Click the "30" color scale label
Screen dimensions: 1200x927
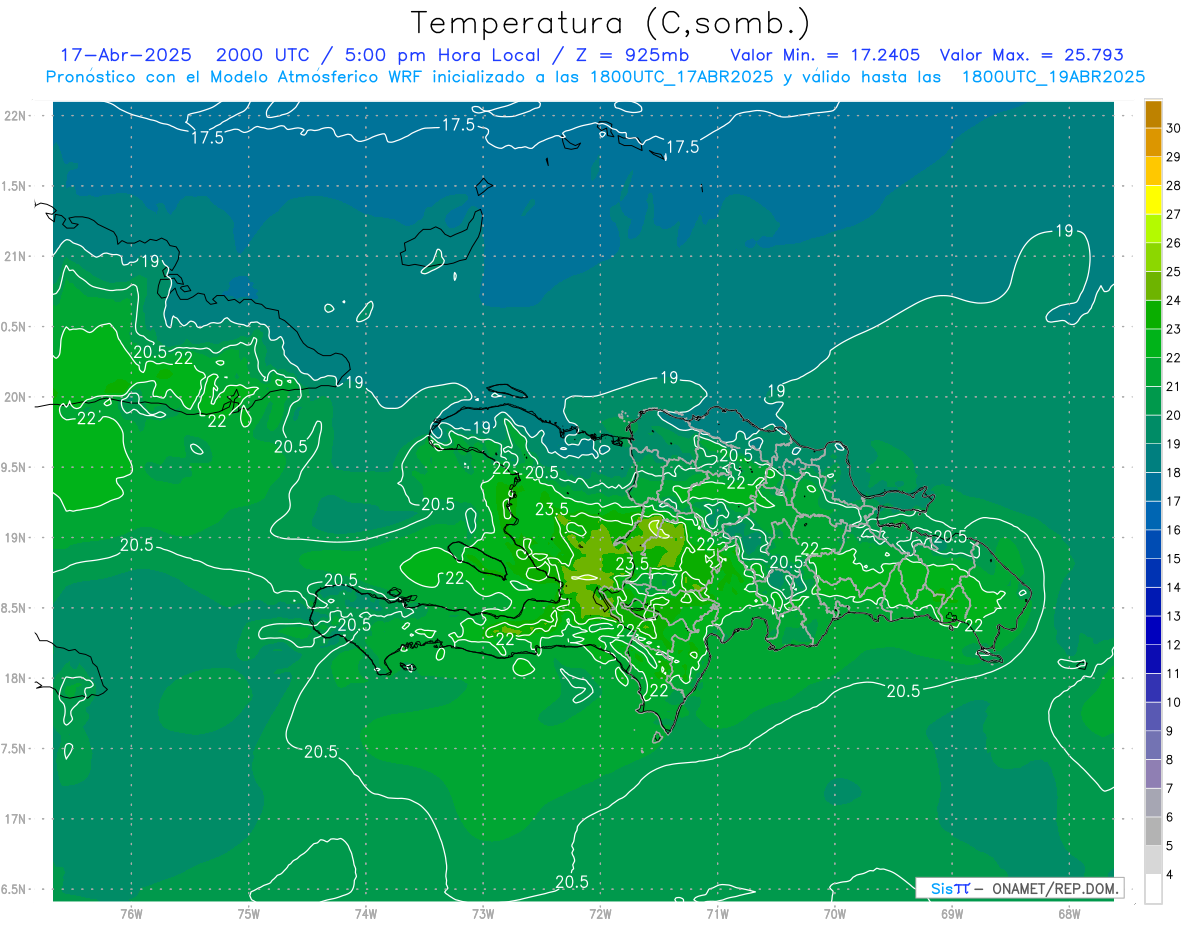coord(1174,128)
